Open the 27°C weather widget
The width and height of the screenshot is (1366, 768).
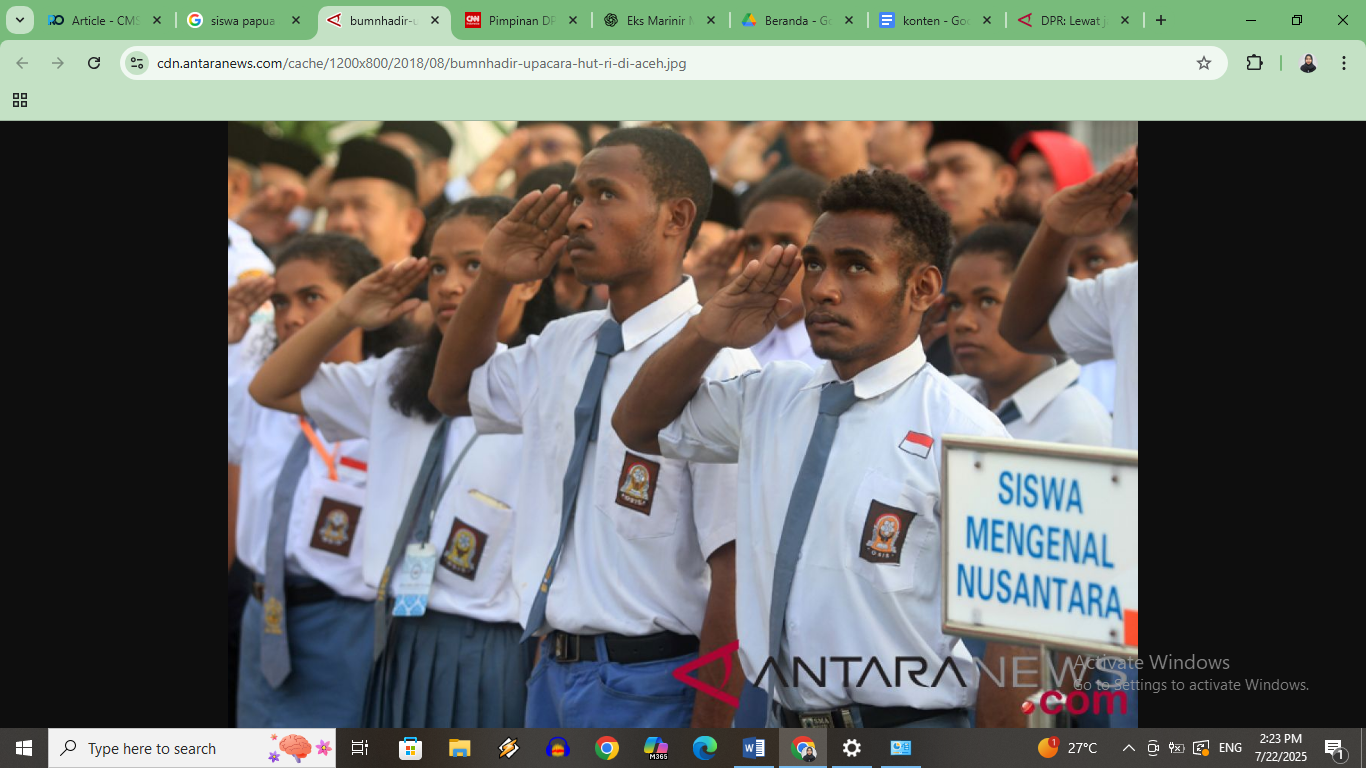tap(1068, 748)
